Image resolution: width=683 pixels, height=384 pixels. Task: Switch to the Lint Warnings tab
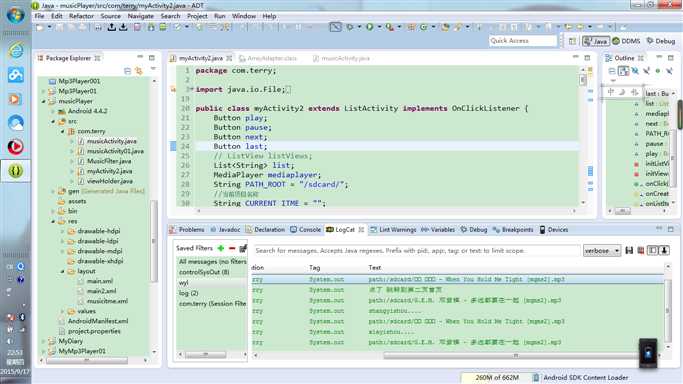393,229
